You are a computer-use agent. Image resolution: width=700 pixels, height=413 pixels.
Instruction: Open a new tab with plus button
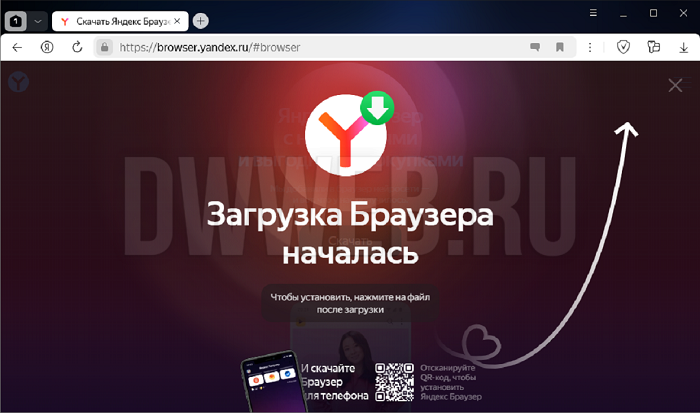pyautogui.click(x=200, y=21)
